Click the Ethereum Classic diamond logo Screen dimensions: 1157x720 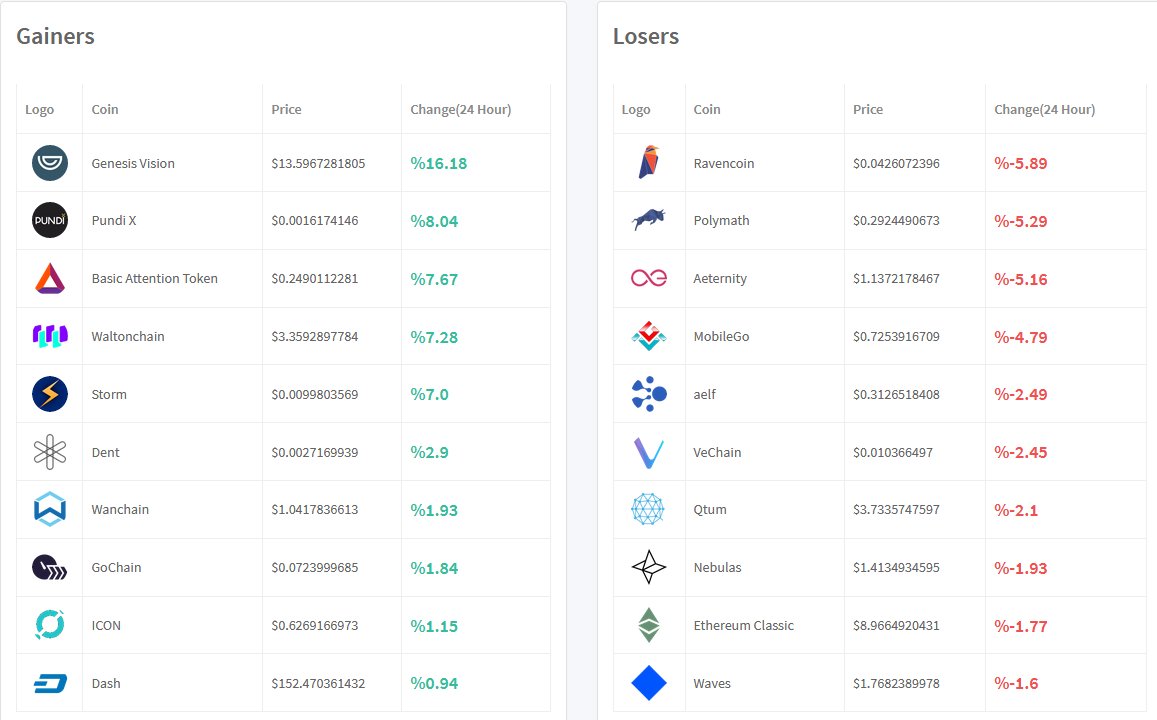(649, 625)
